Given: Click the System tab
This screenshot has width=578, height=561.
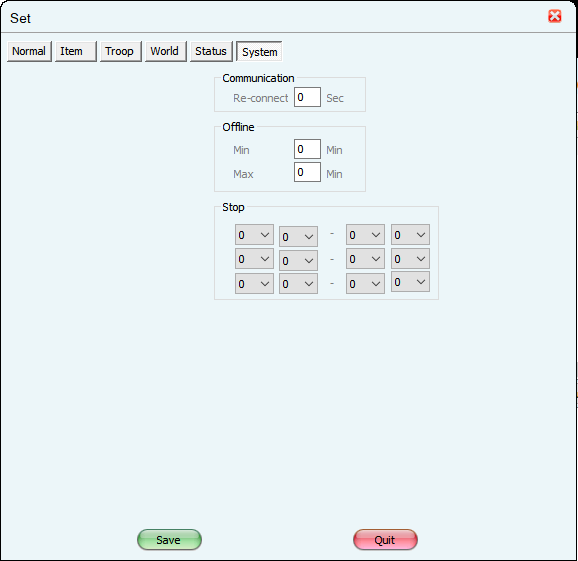Looking at the screenshot, I should click(260, 52).
